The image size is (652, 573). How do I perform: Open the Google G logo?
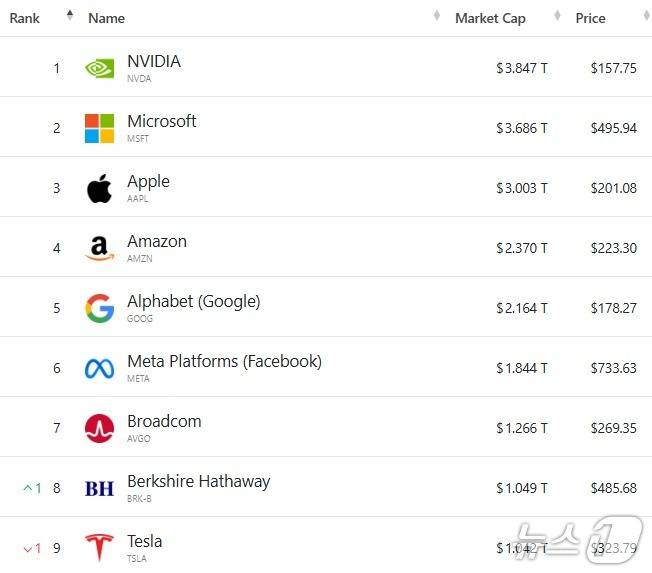tap(99, 308)
